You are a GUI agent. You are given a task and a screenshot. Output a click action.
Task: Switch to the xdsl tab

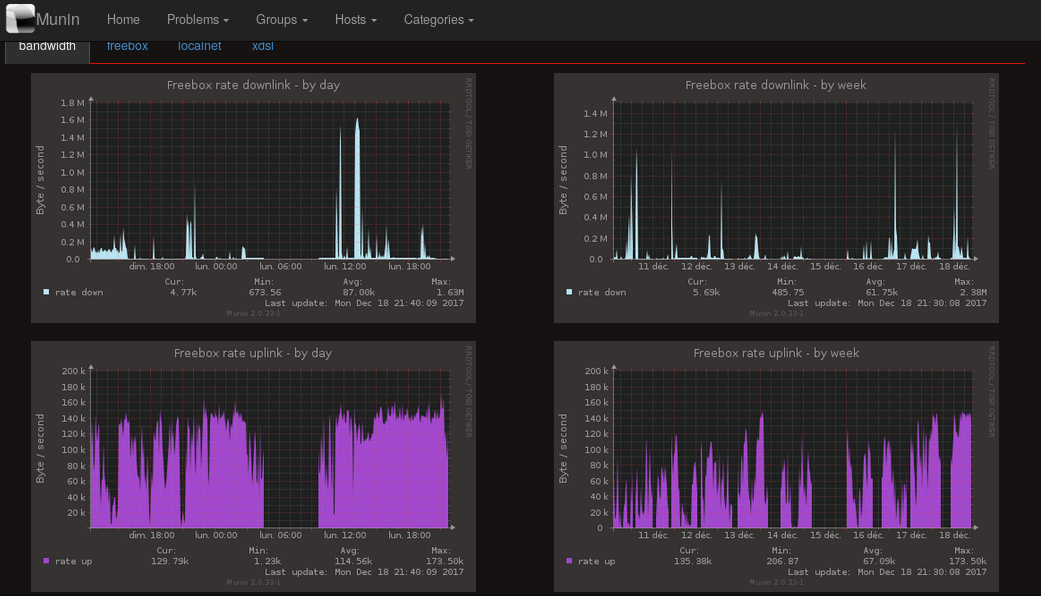pos(262,46)
